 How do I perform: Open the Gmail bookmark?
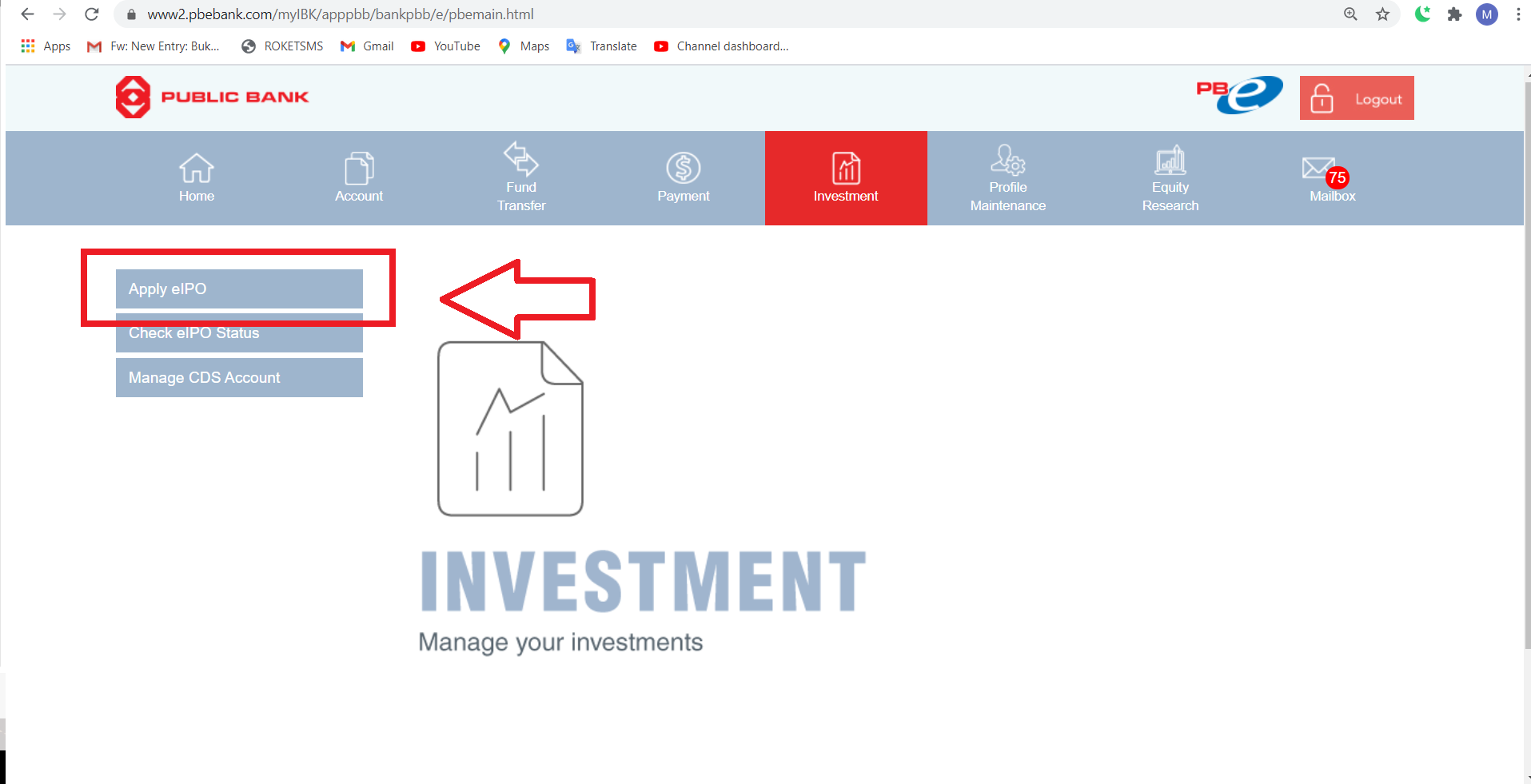pos(368,46)
